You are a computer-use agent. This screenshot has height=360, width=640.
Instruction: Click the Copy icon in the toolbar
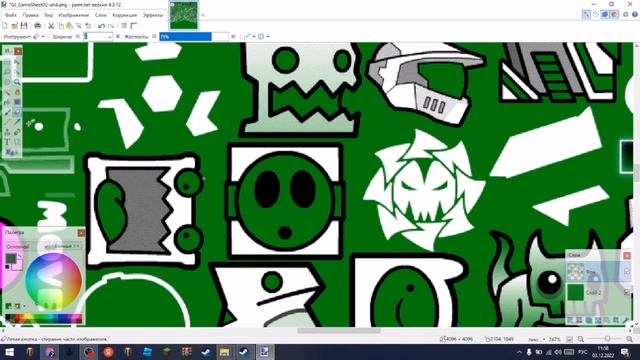click(x=60, y=26)
